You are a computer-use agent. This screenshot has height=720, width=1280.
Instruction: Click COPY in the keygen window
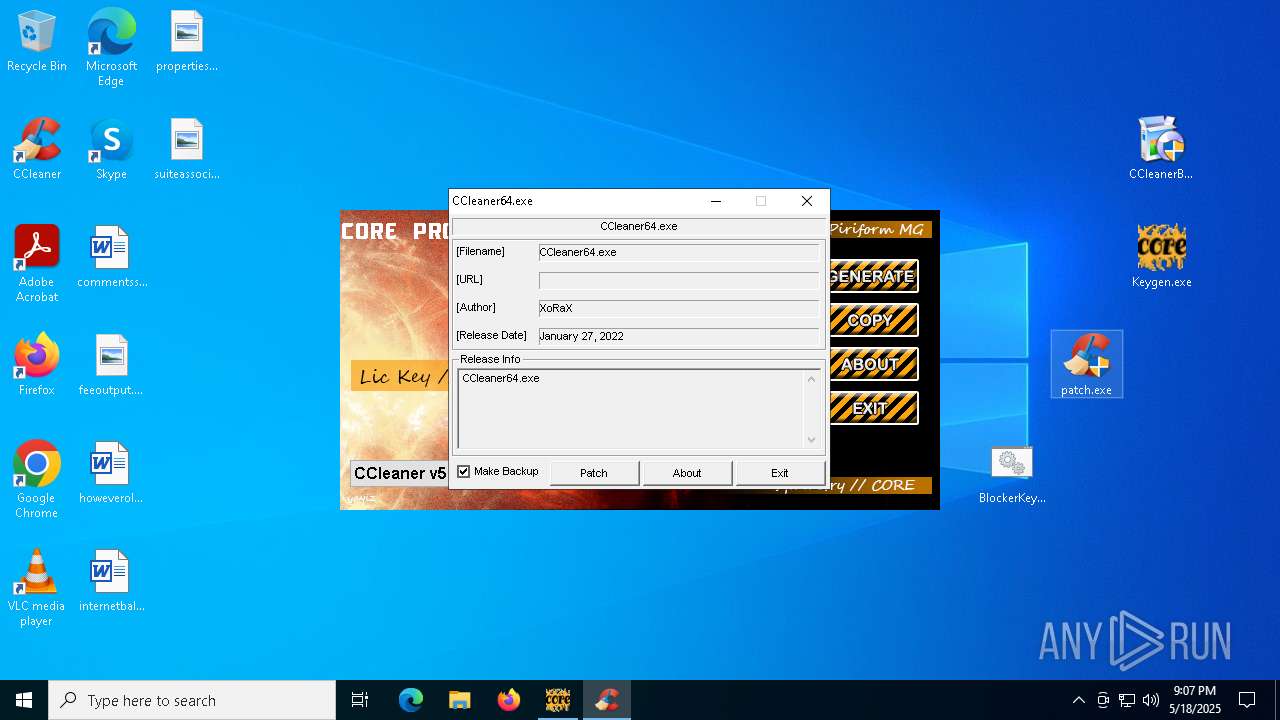(872, 320)
